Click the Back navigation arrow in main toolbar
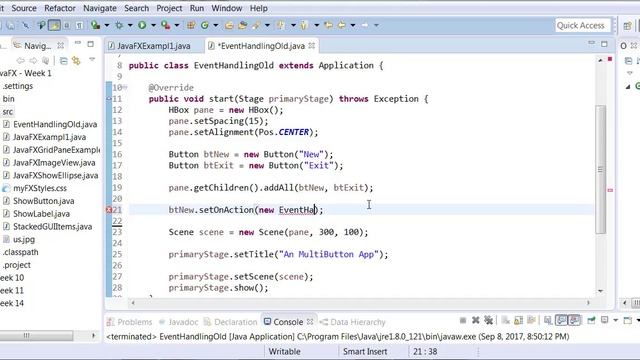 coord(342,25)
